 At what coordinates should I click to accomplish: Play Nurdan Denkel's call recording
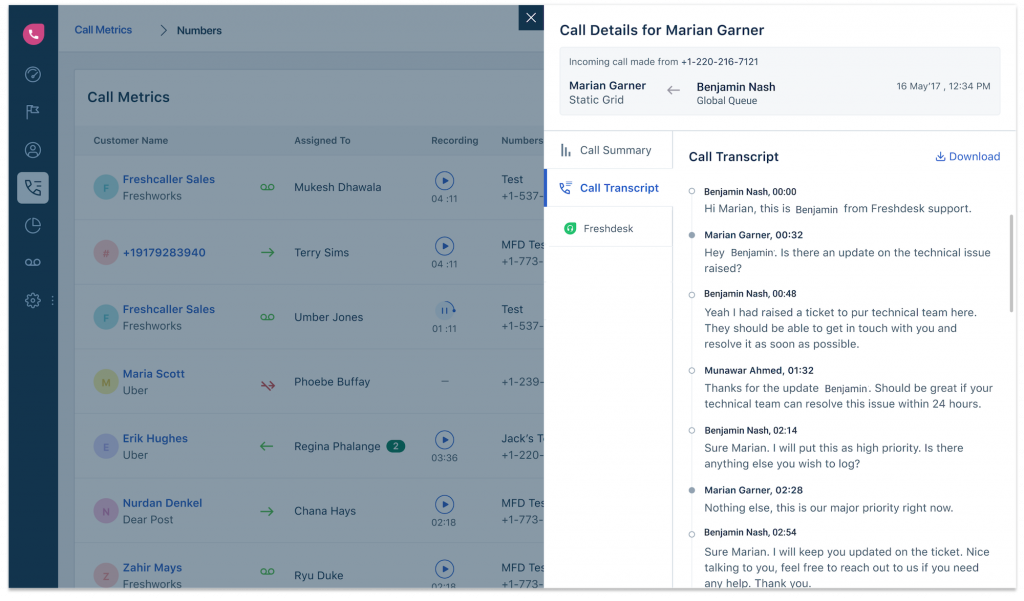[444, 504]
